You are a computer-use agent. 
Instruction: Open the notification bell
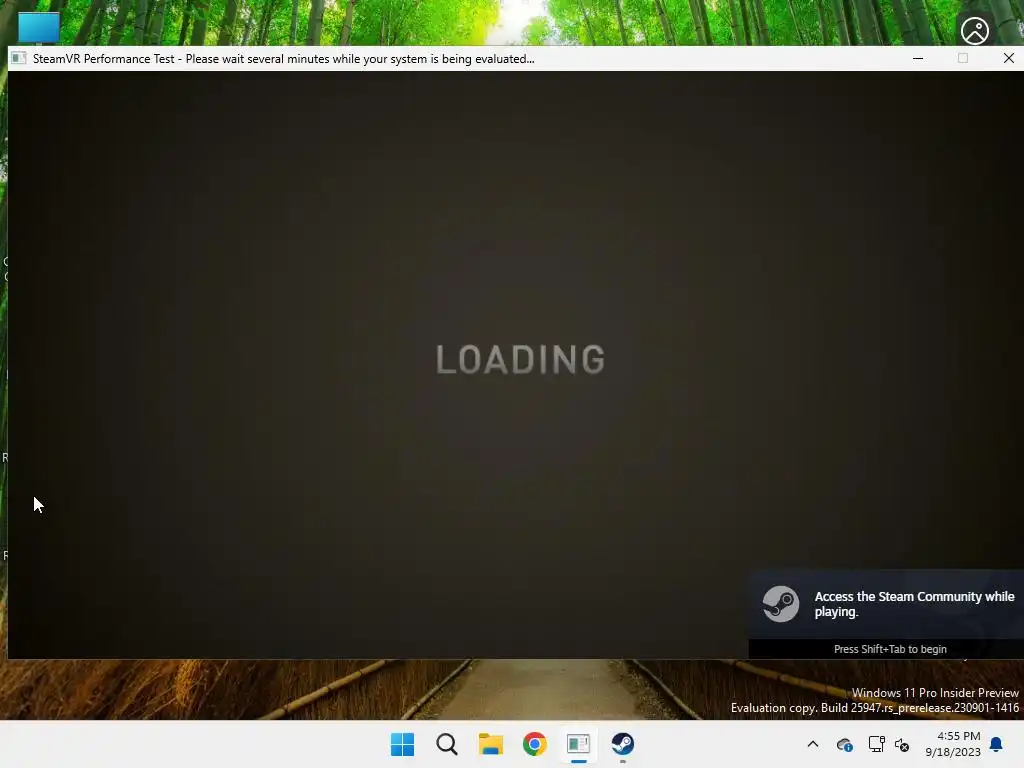point(996,744)
